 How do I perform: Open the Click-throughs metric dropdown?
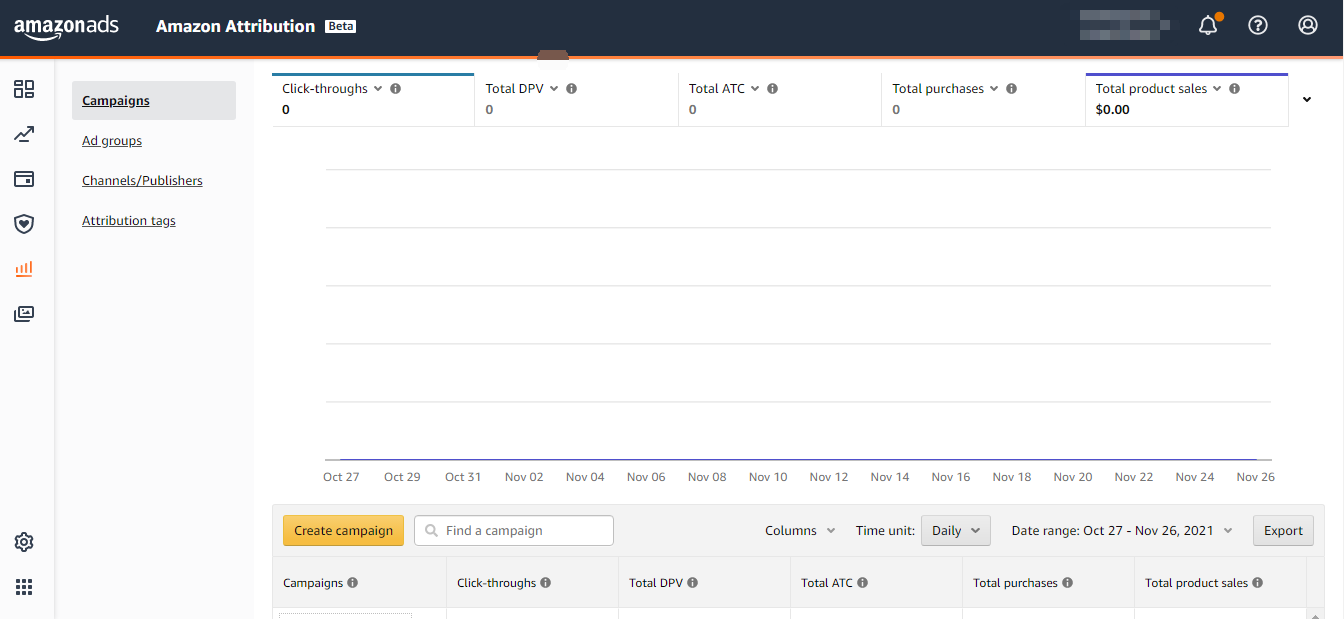[x=378, y=88]
